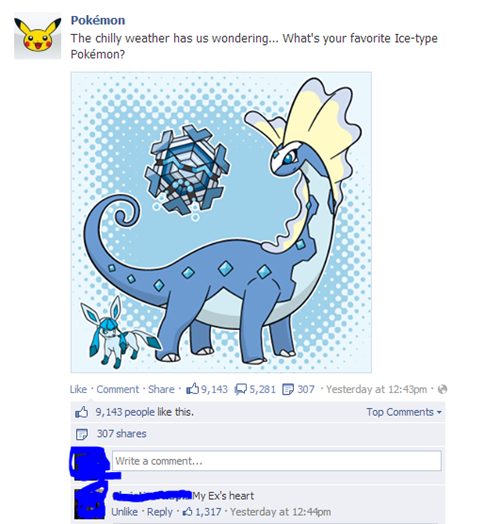
Task: Reply to the 'My Ex's heart' comment
Action: (160, 512)
